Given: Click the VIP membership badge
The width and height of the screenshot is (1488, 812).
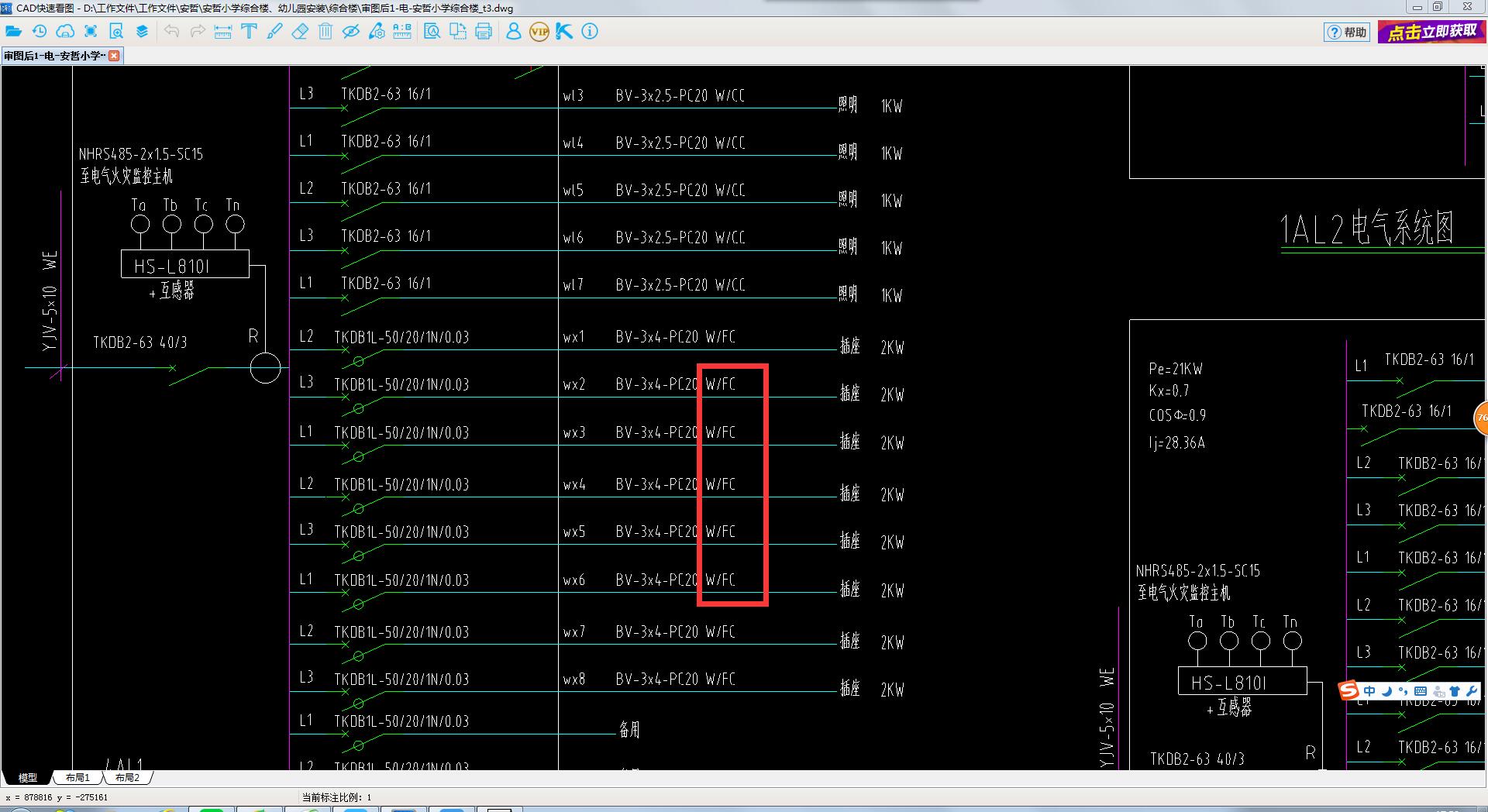Looking at the screenshot, I should tap(539, 32).
